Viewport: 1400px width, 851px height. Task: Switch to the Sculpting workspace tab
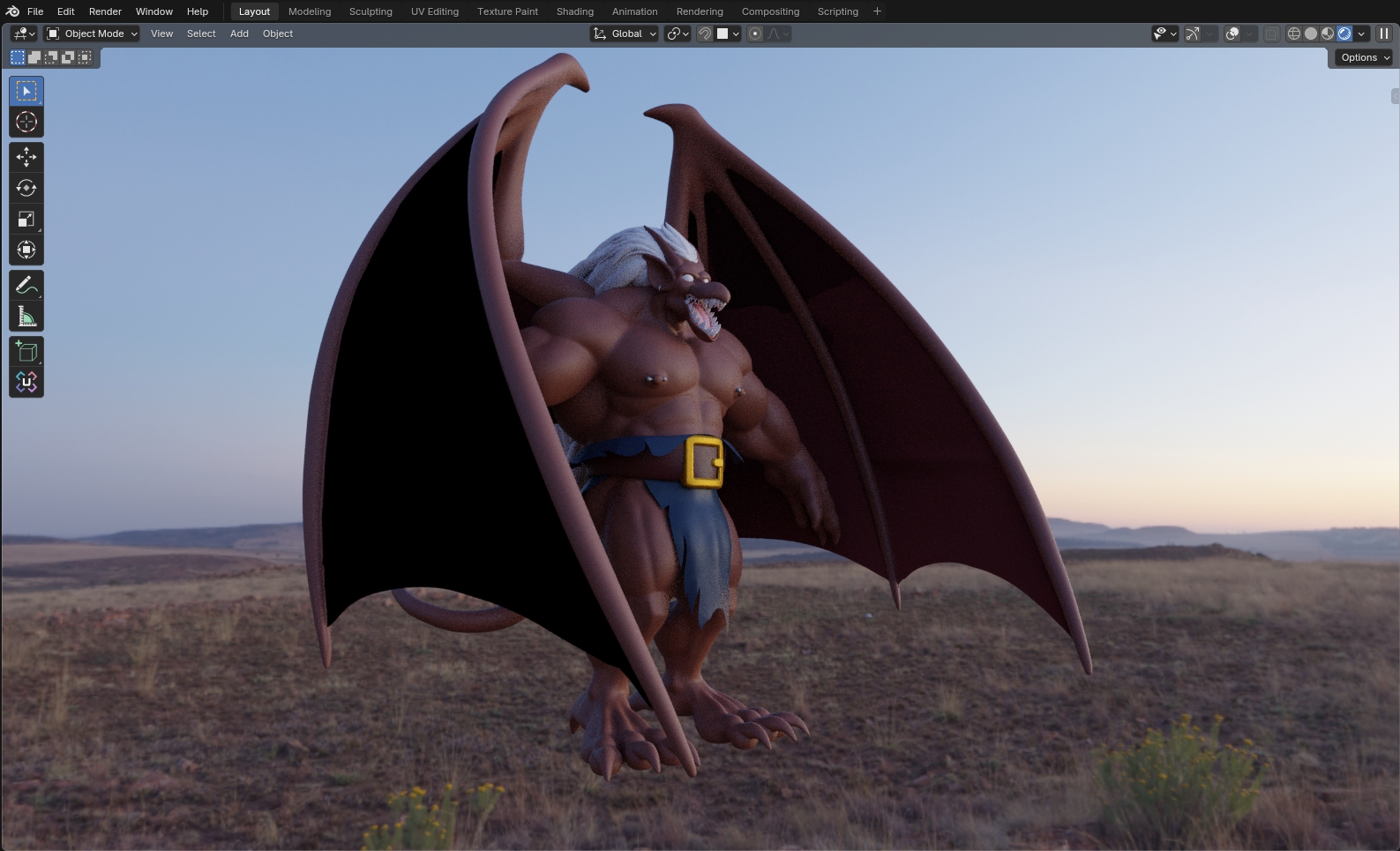371,11
